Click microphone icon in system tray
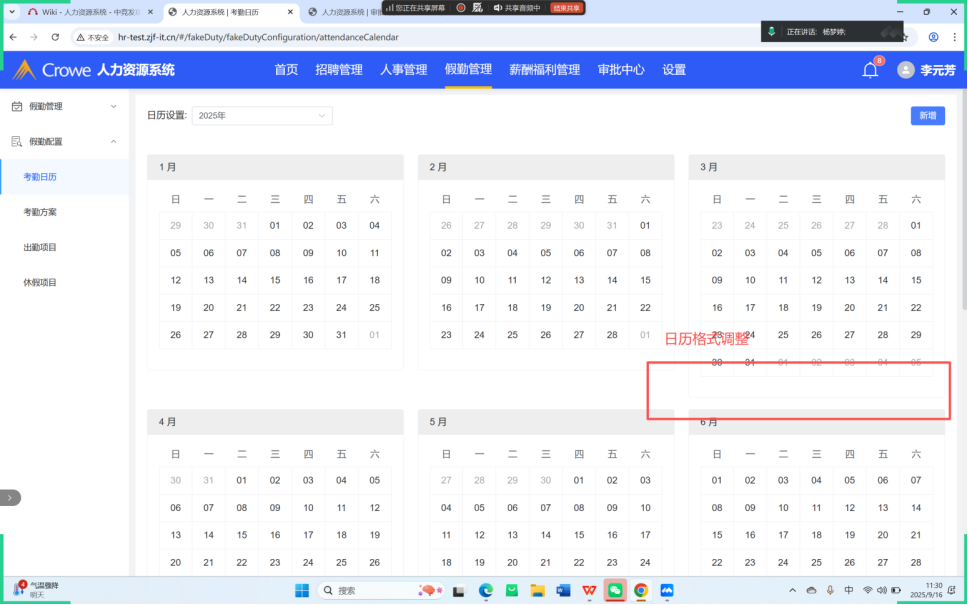 coord(830,591)
